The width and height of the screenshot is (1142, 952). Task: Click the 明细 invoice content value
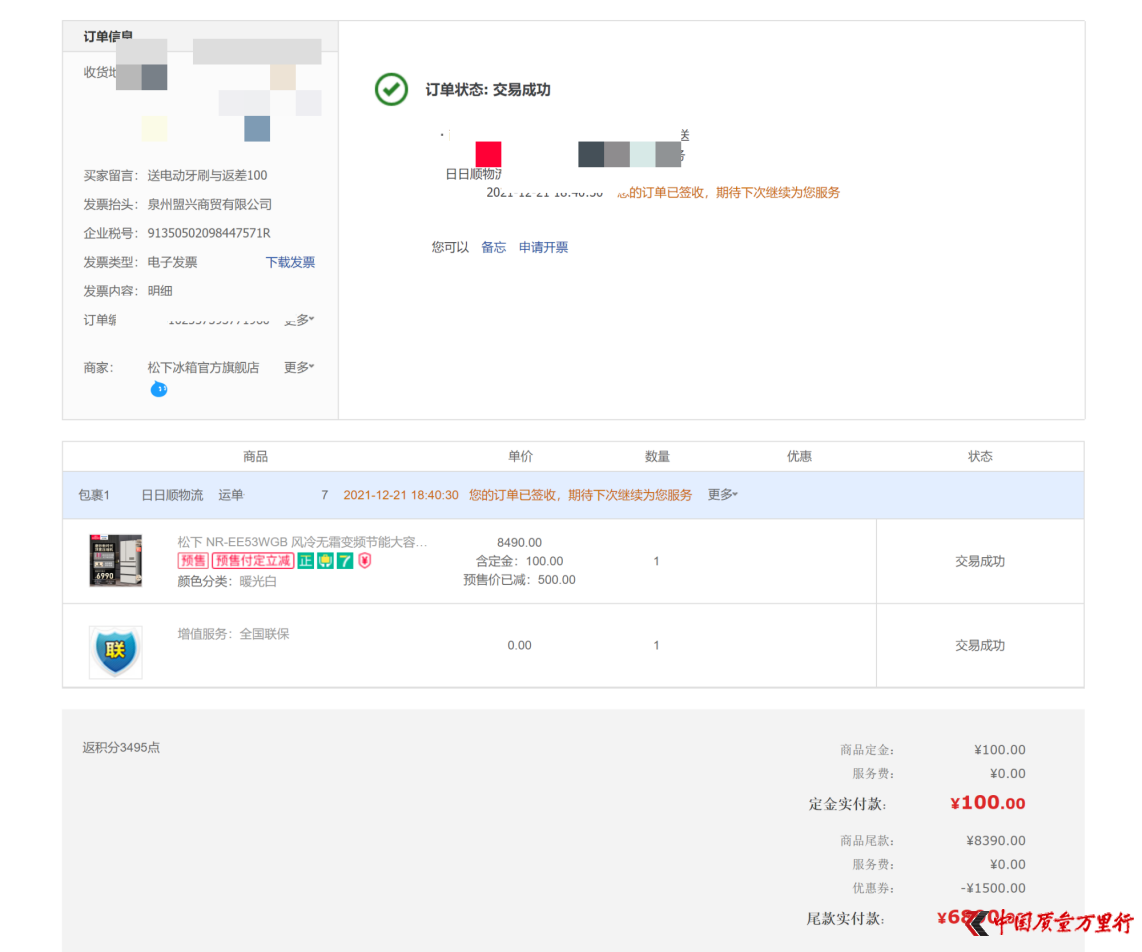click(160, 291)
